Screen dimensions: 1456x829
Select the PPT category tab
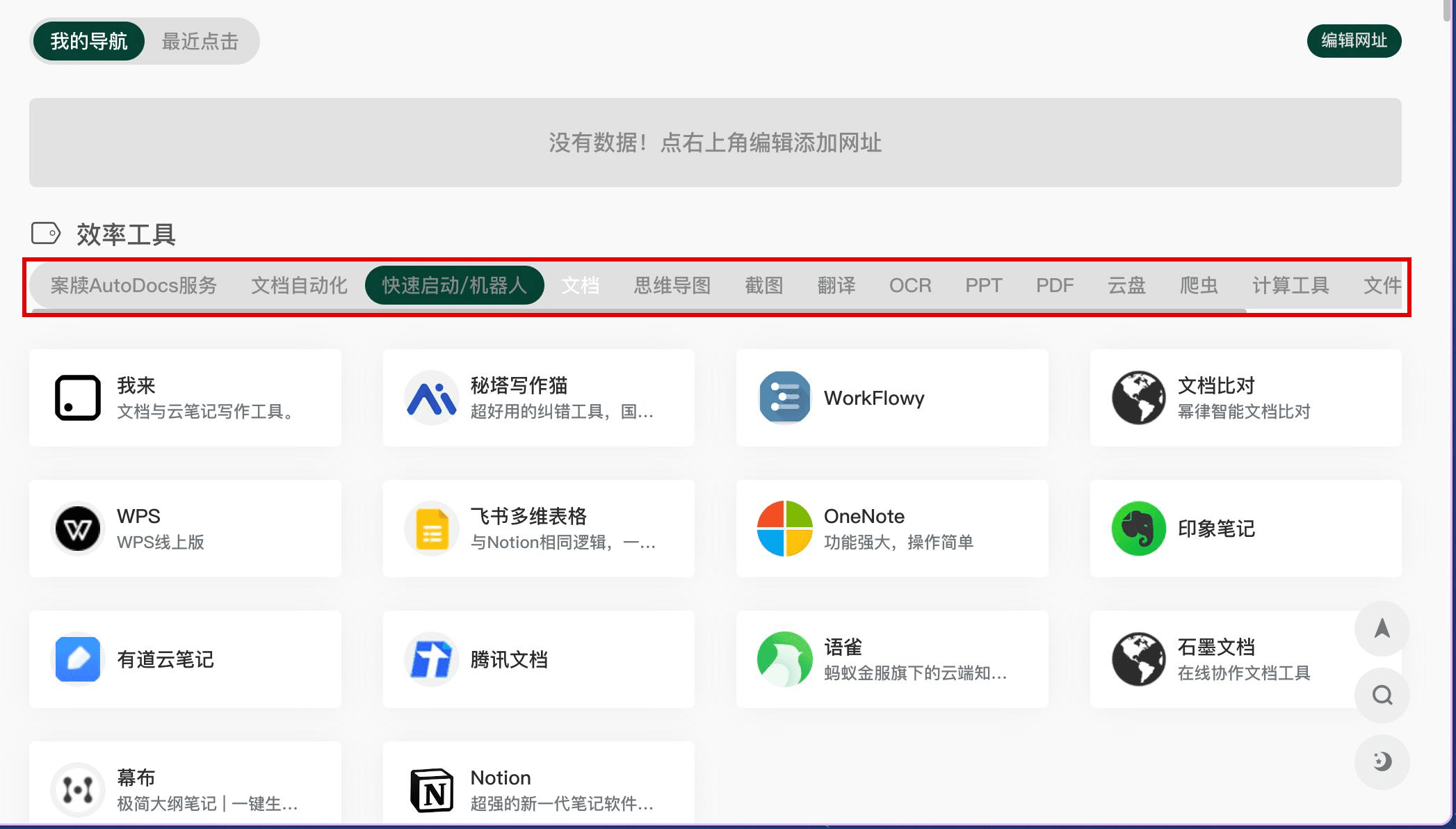[x=984, y=285]
